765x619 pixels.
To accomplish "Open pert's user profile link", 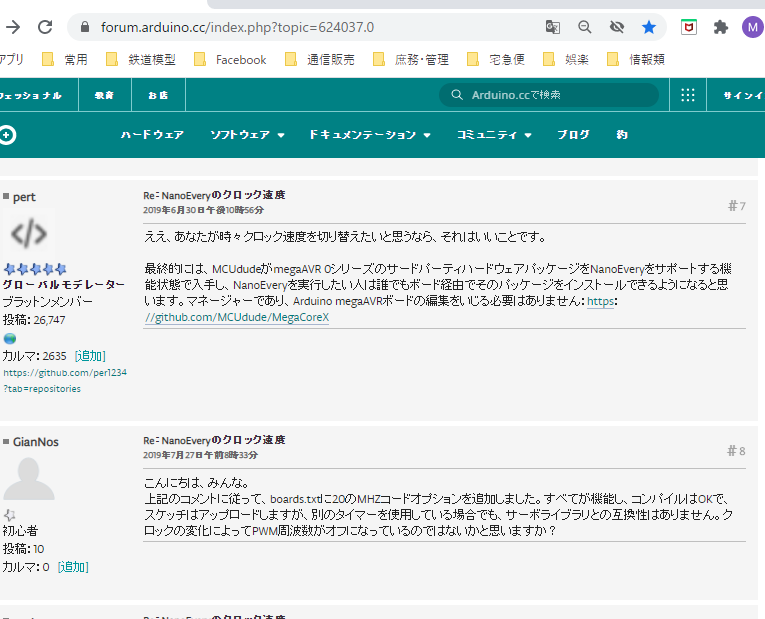I will 24,197.
